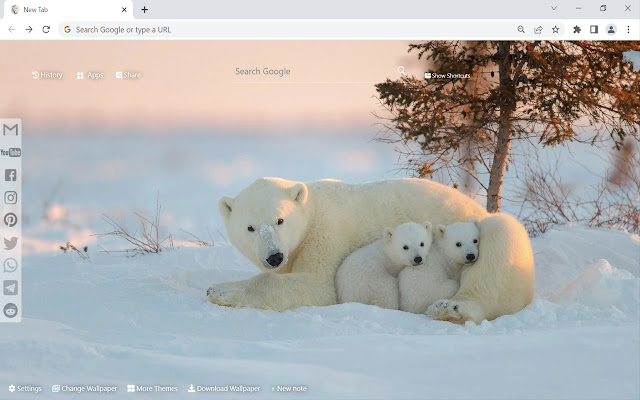Viewport: 640px width, 400px height.
Task: Open Gmail from the sidebar
Action: [11, 130]
